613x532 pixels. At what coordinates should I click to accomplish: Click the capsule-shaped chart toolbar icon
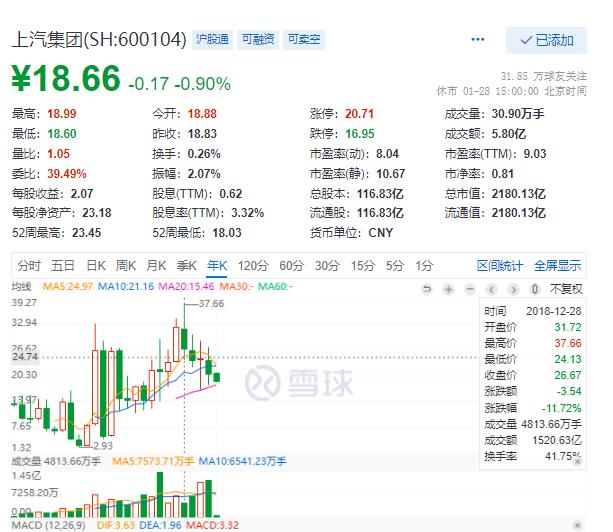click(x=534, y=289)
